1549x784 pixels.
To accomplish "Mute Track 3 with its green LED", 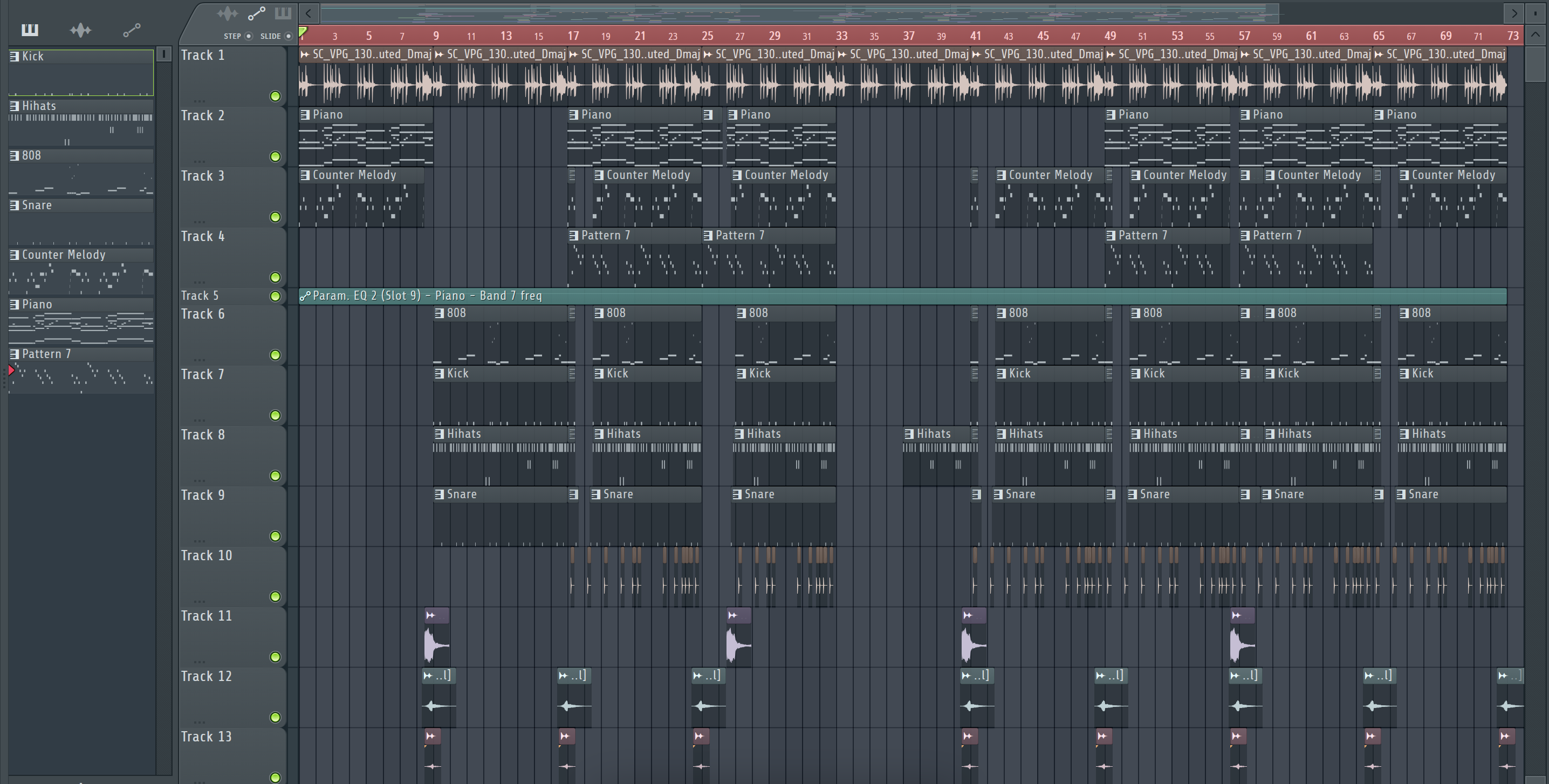I will point(276,217).
